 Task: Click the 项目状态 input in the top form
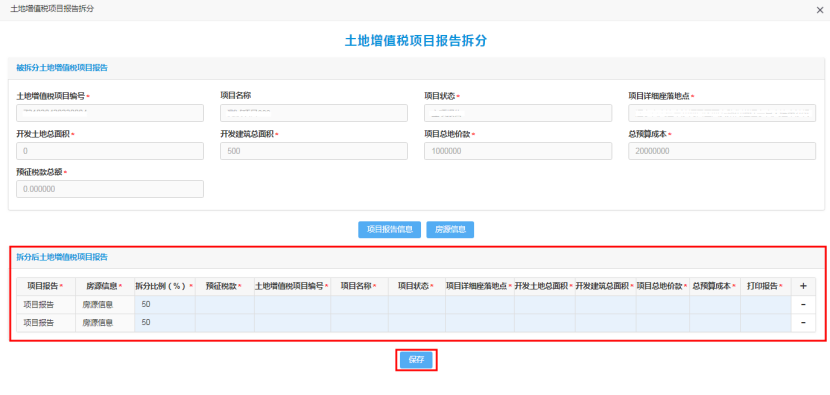click(x=518, y=113)
